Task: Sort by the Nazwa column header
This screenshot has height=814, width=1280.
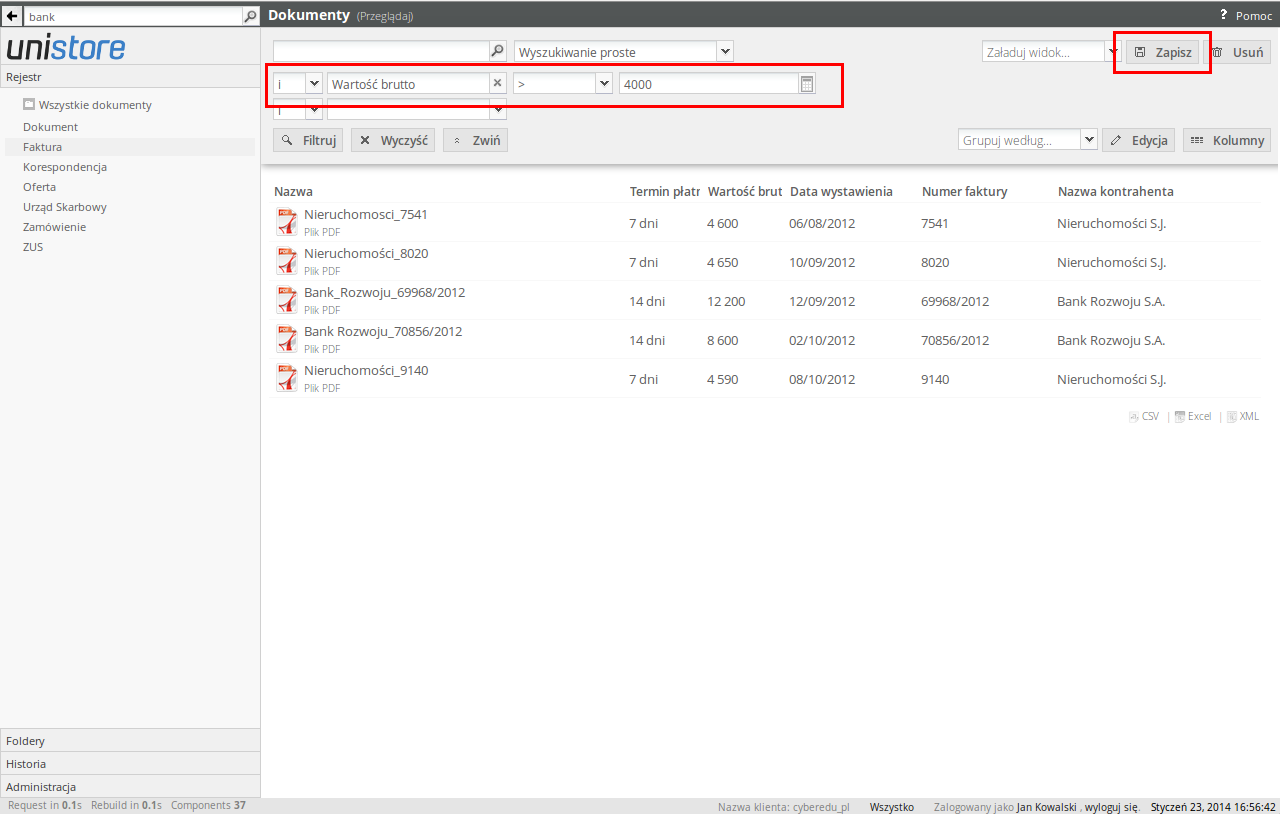Action: 293,191
